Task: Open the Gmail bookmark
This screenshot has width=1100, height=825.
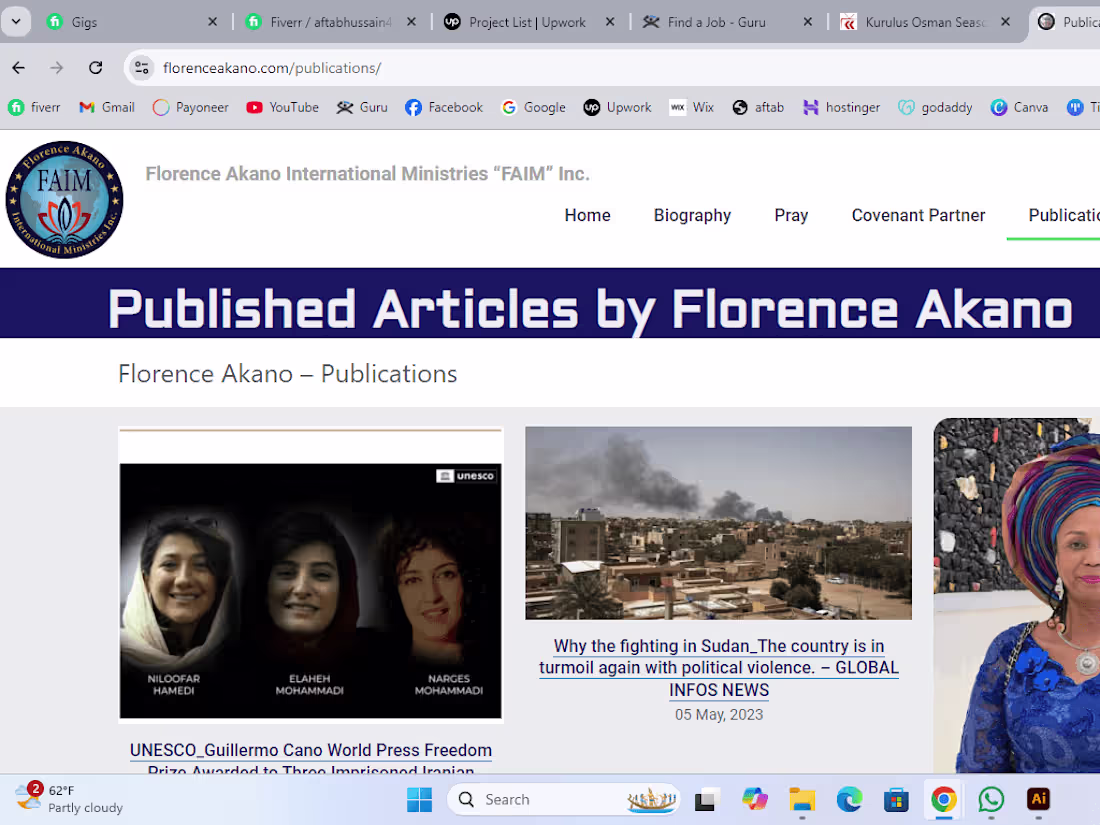Action: click(107, 107)
